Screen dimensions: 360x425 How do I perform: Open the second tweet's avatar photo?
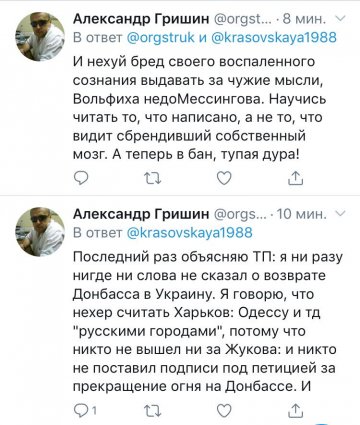40,231
